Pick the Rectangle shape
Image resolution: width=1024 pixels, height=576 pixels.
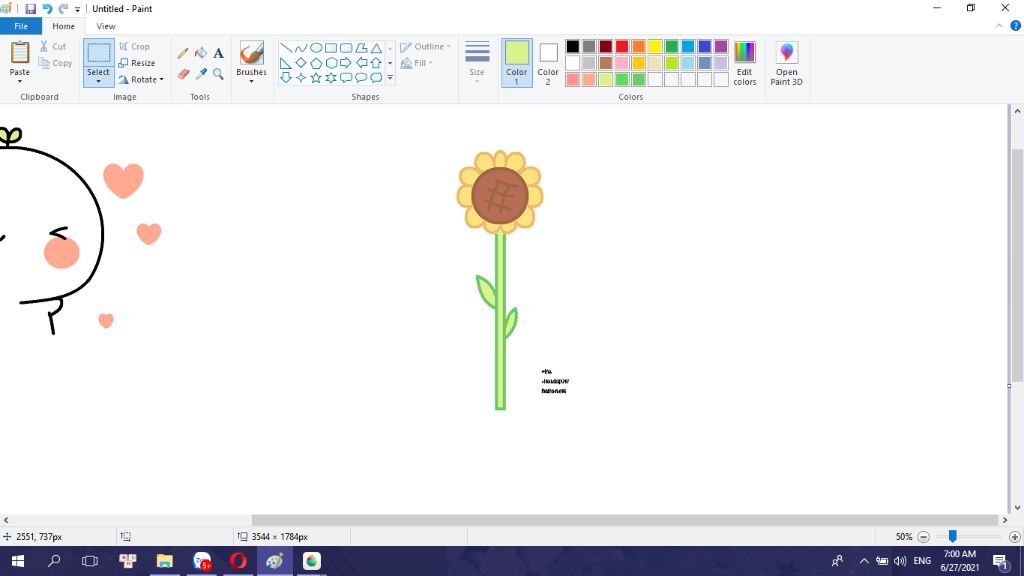331,48
